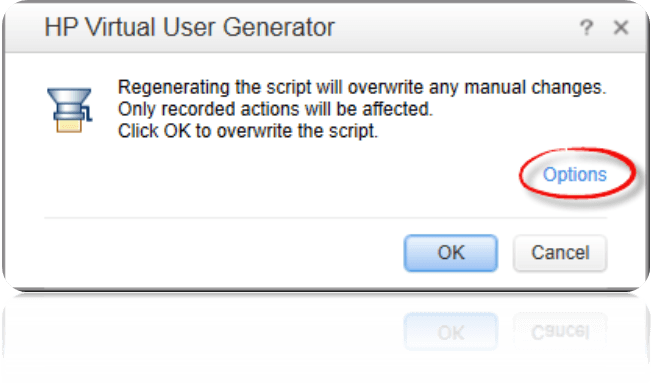Click the empty title bar area before help icon
653x383 pixels.
[x=456, y=28]
